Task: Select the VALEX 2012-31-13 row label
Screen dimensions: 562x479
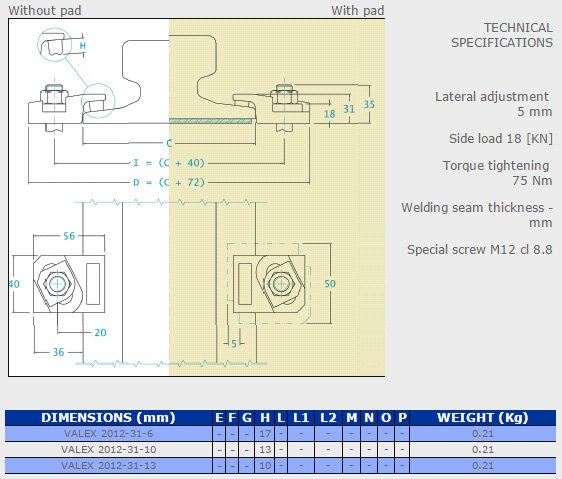Action: coord(108,465)
